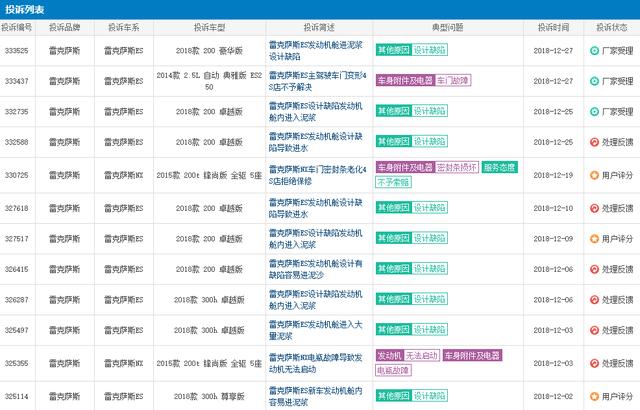Viewport: 640px width, 410px height.
Task: Click the 厂家受理 status icon for complaint 333437
Action: click(594, 81)
